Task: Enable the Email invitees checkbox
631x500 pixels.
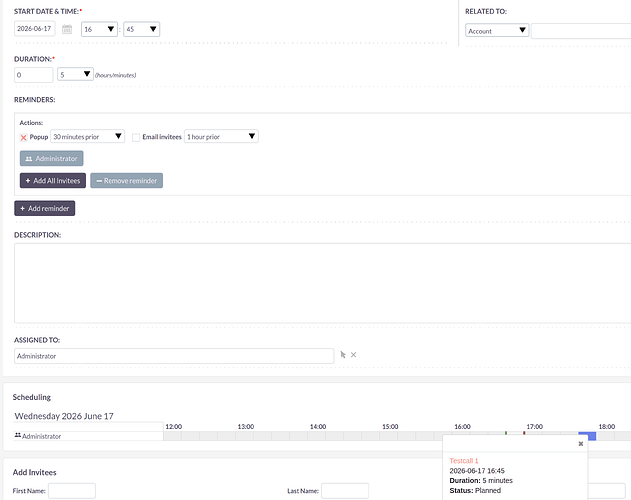Action: [x=136, y=137]
